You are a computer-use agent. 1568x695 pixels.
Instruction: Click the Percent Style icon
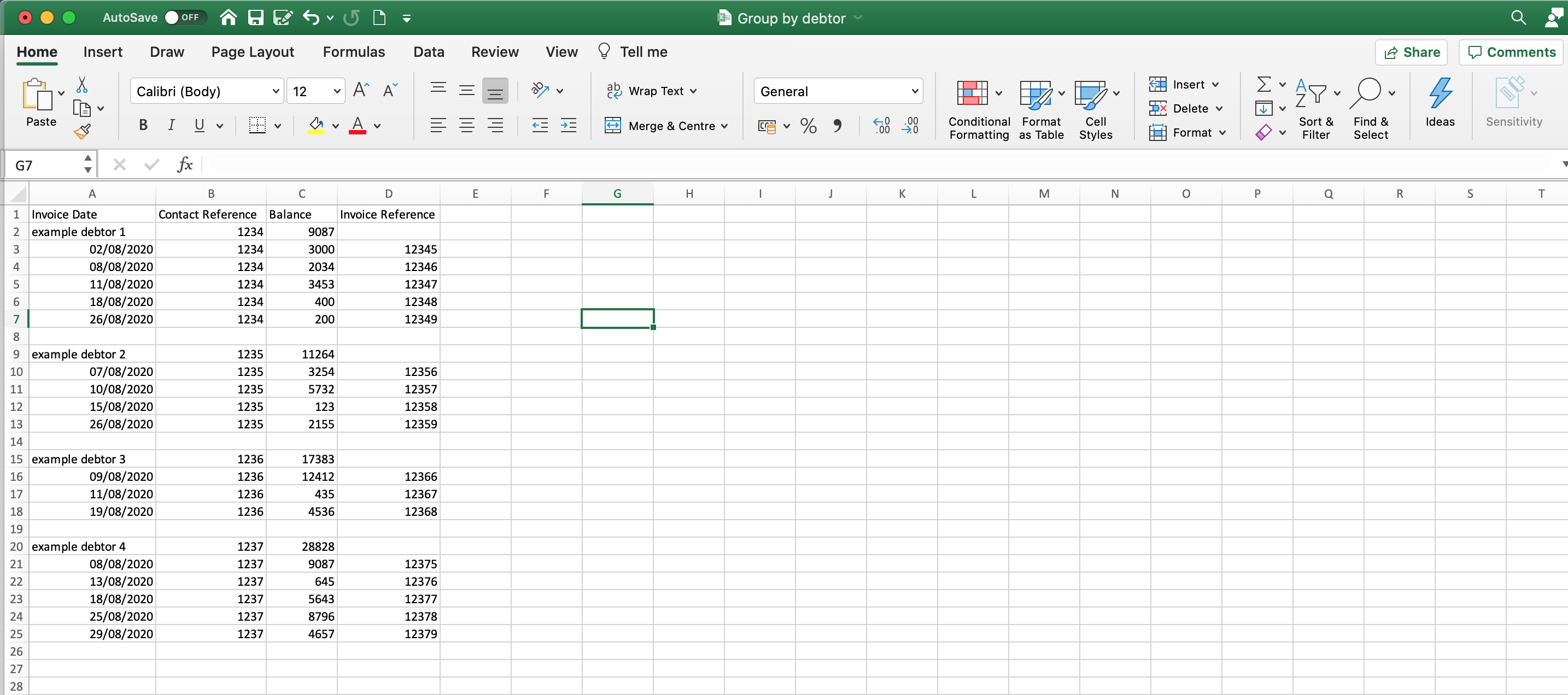[x=809, y=126]
